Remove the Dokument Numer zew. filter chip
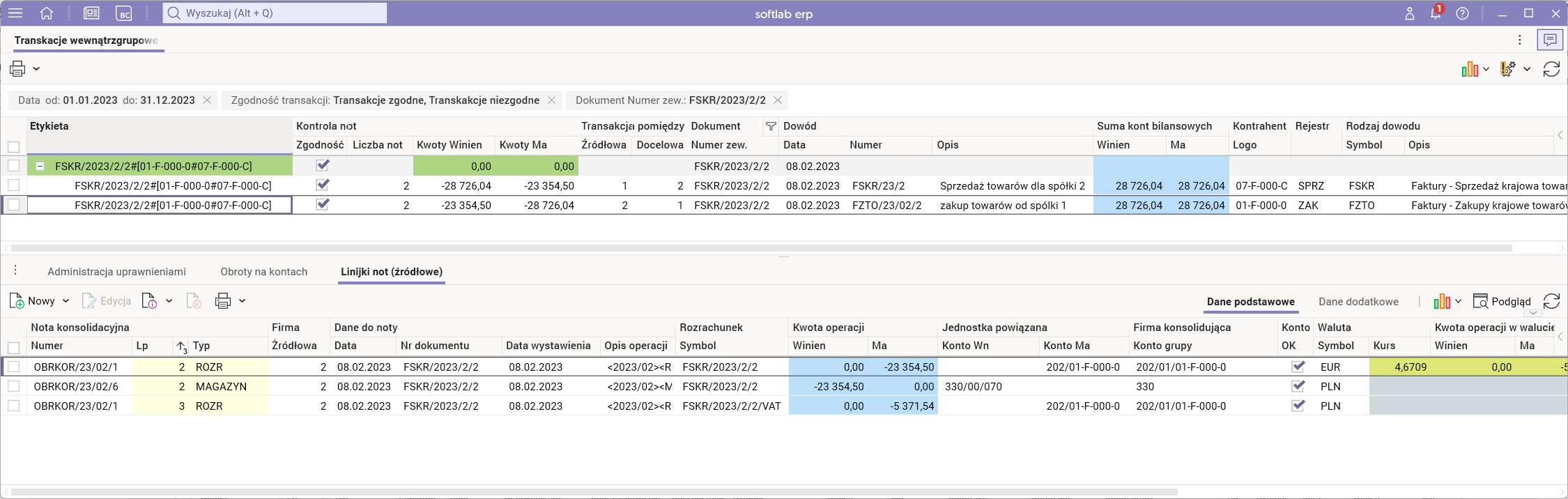Viewport: 1568px width, 499px height. tap(778, 100)
